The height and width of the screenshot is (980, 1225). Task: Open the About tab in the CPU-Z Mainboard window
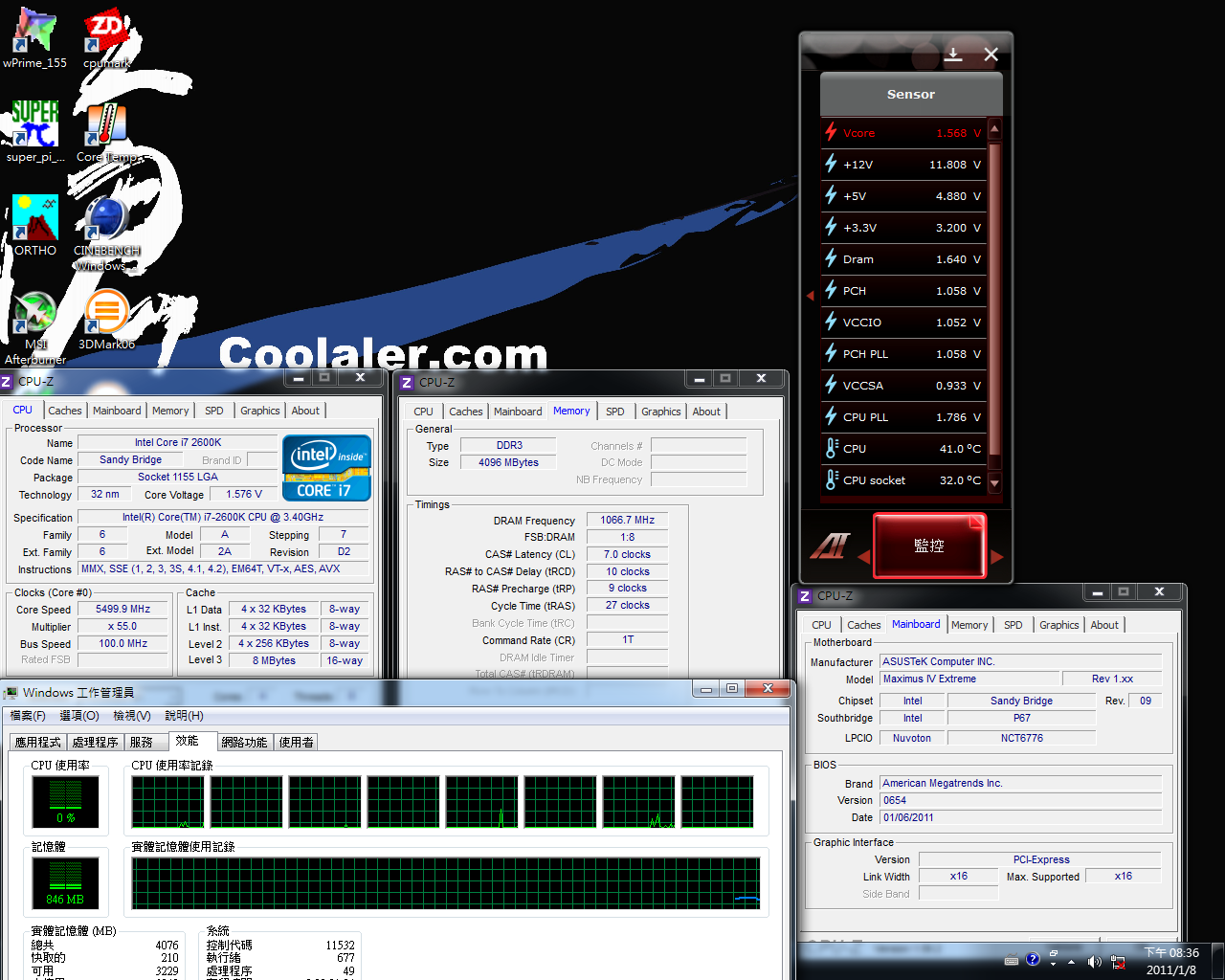[1104, 625]
